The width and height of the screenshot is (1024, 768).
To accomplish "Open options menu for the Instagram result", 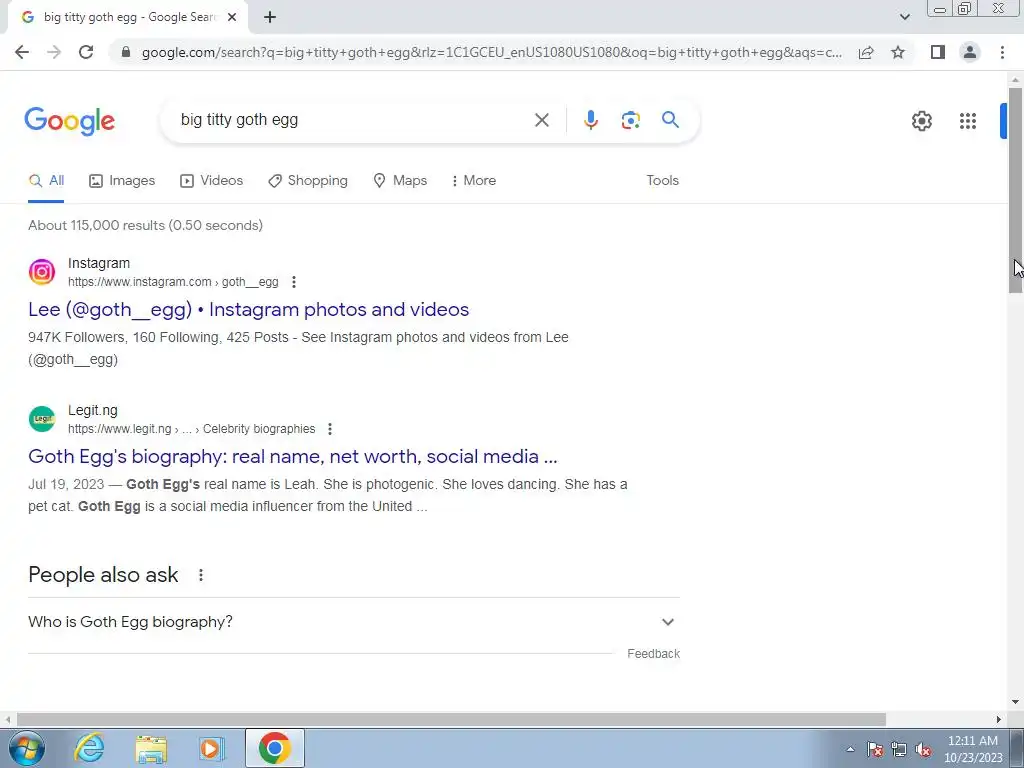I will [294, 282].
